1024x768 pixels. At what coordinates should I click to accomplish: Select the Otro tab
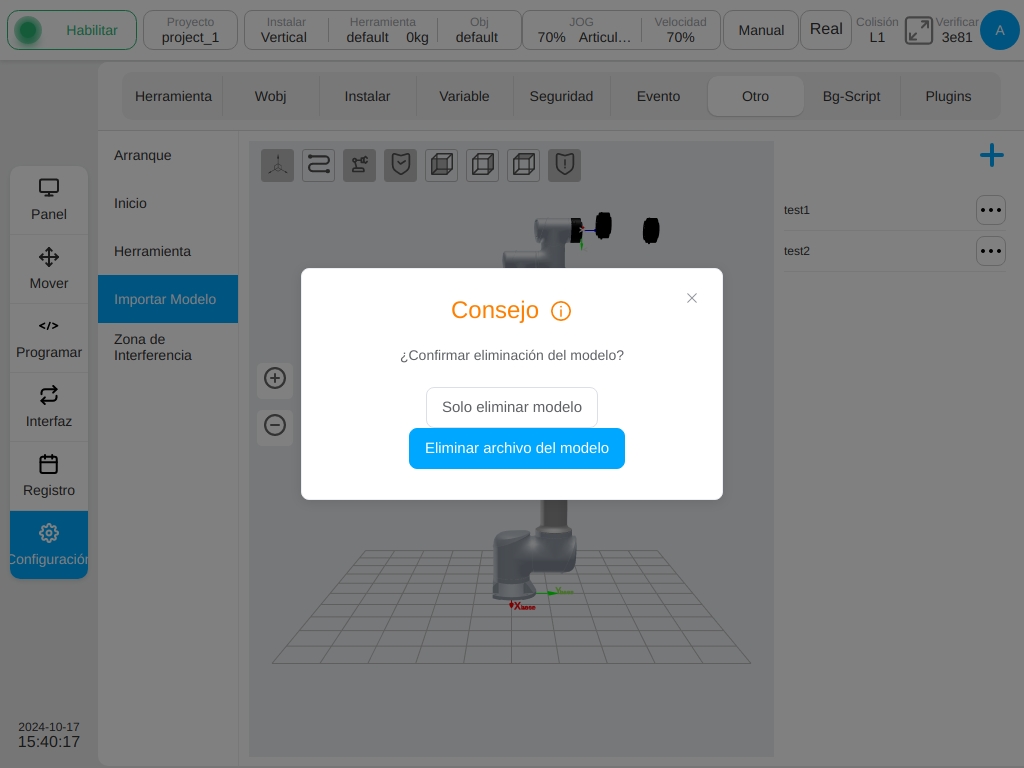coord(756,96)
